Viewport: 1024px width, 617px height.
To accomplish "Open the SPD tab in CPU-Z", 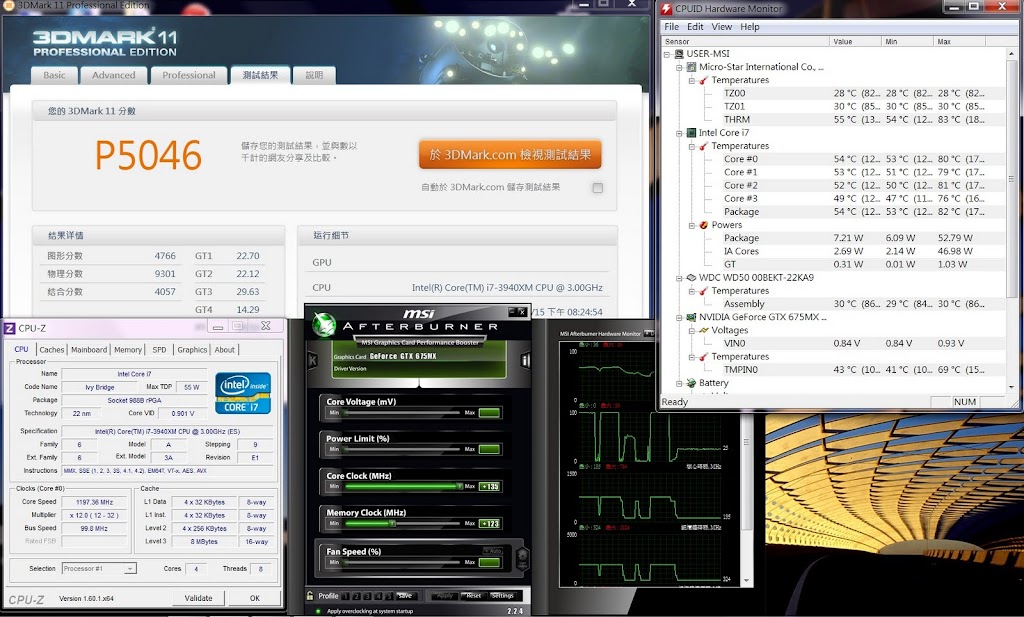I will [x=159, y=350].
